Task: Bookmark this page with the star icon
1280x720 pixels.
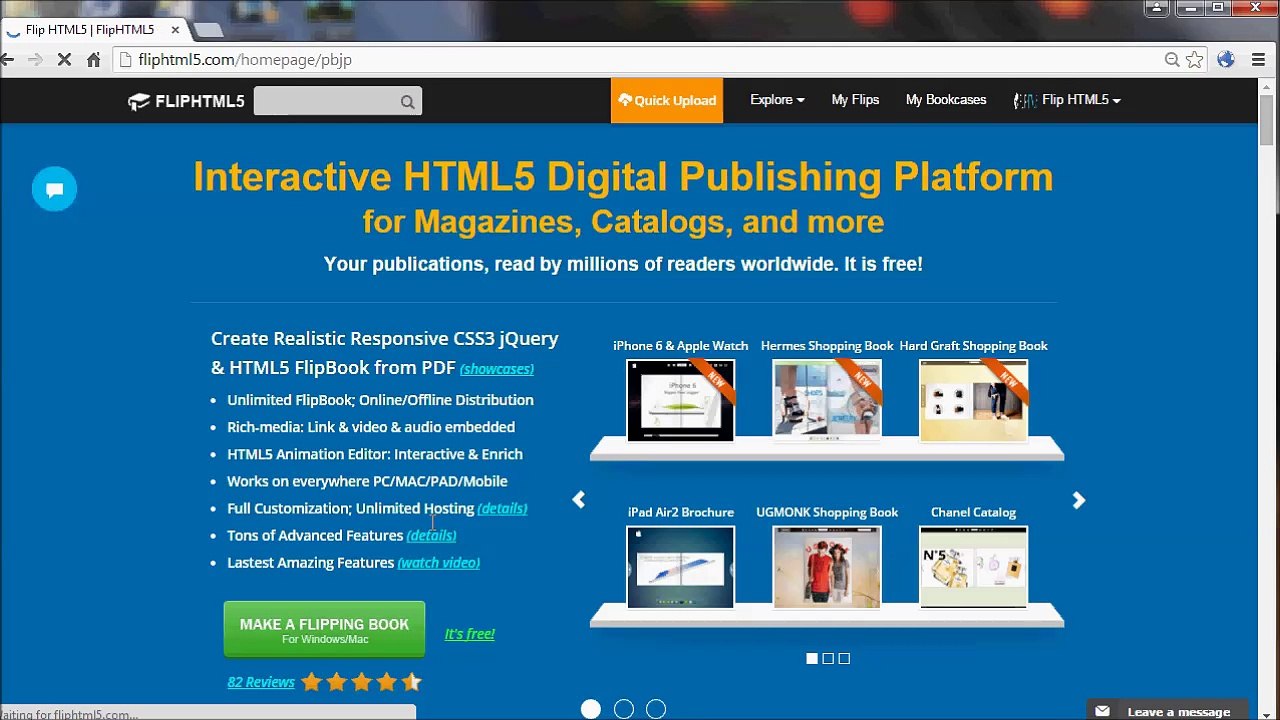Action: 1194,60
